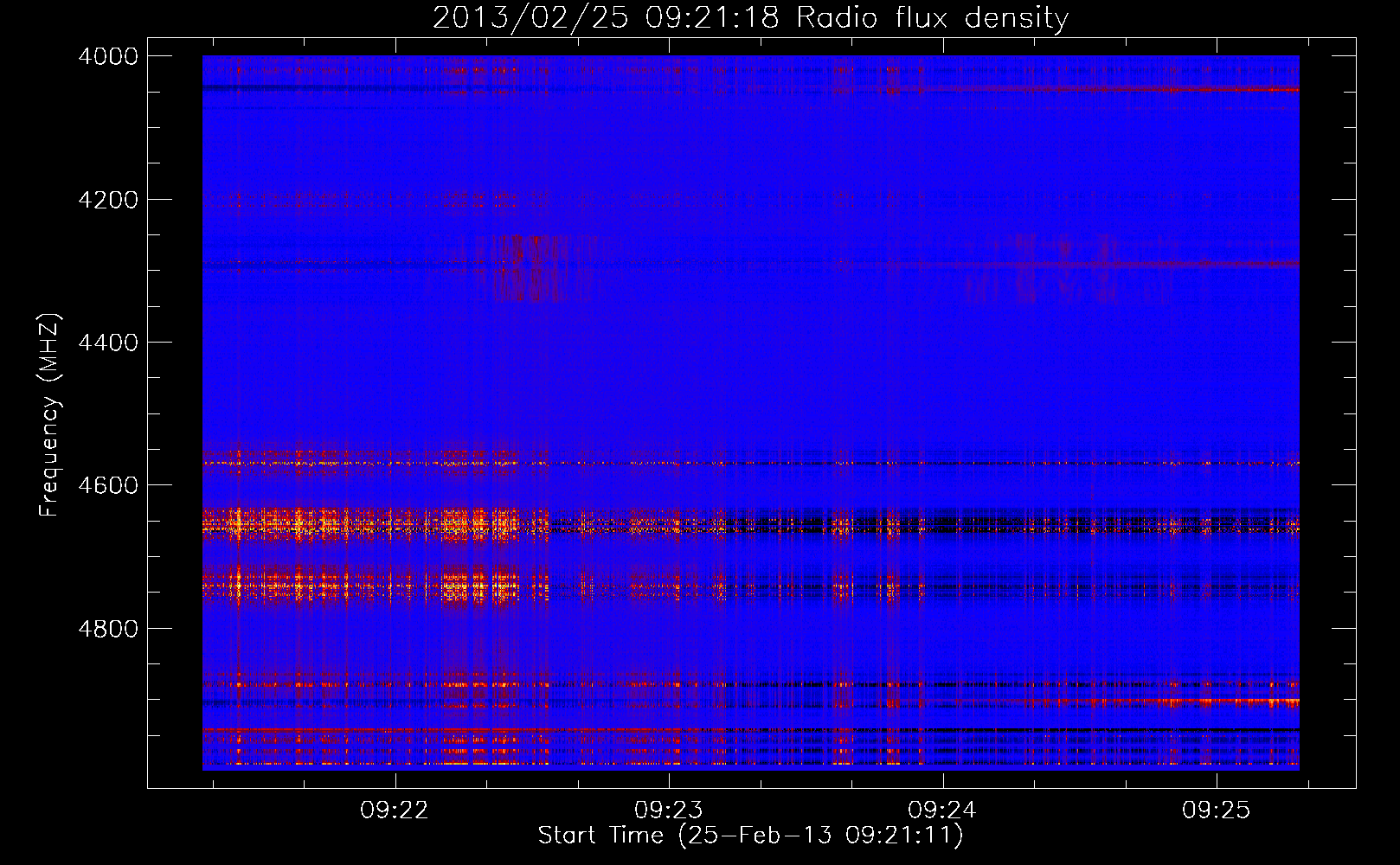Click the 09:24 time tick label

pos(942,810)
